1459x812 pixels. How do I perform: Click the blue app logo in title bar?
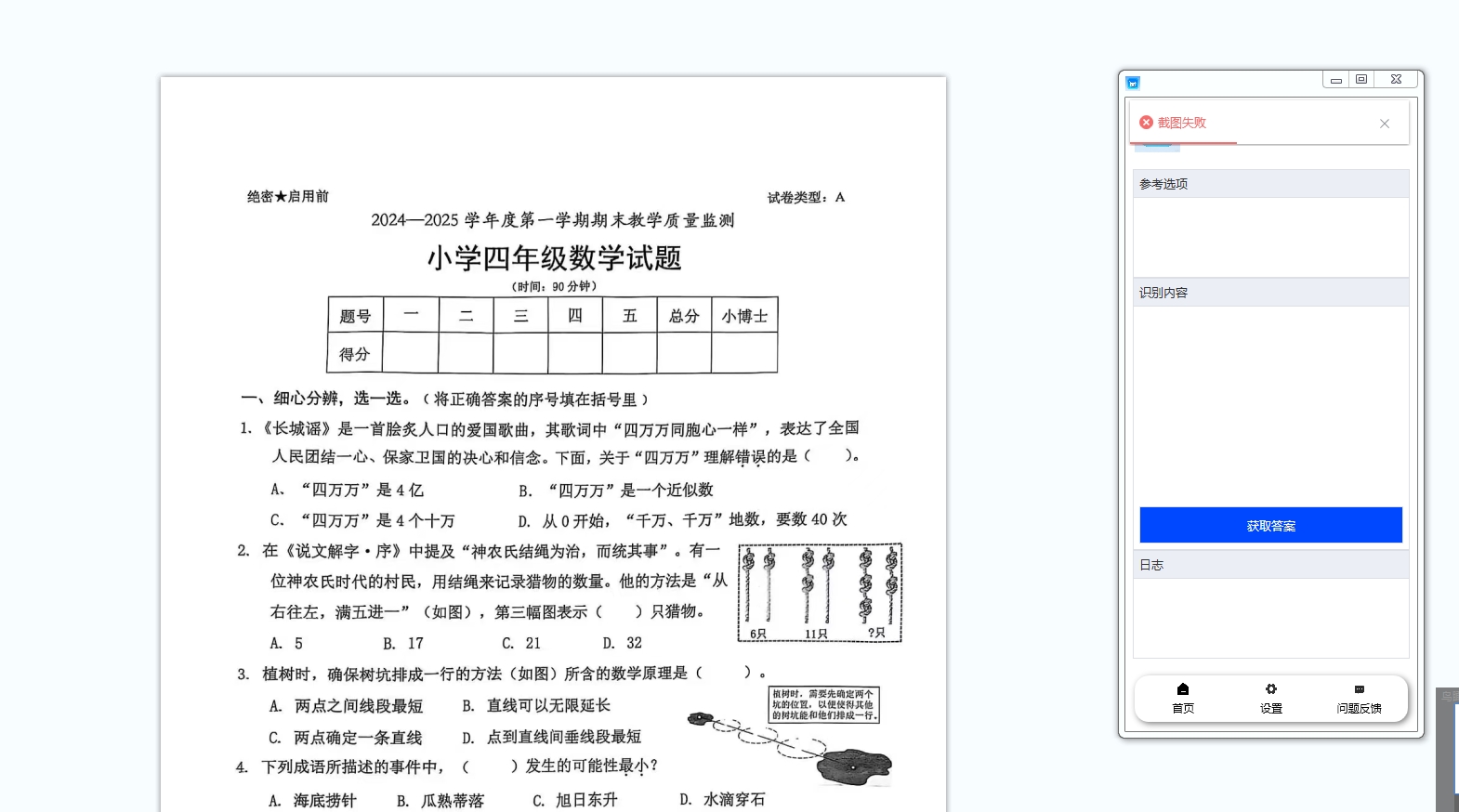point(1133,83)
